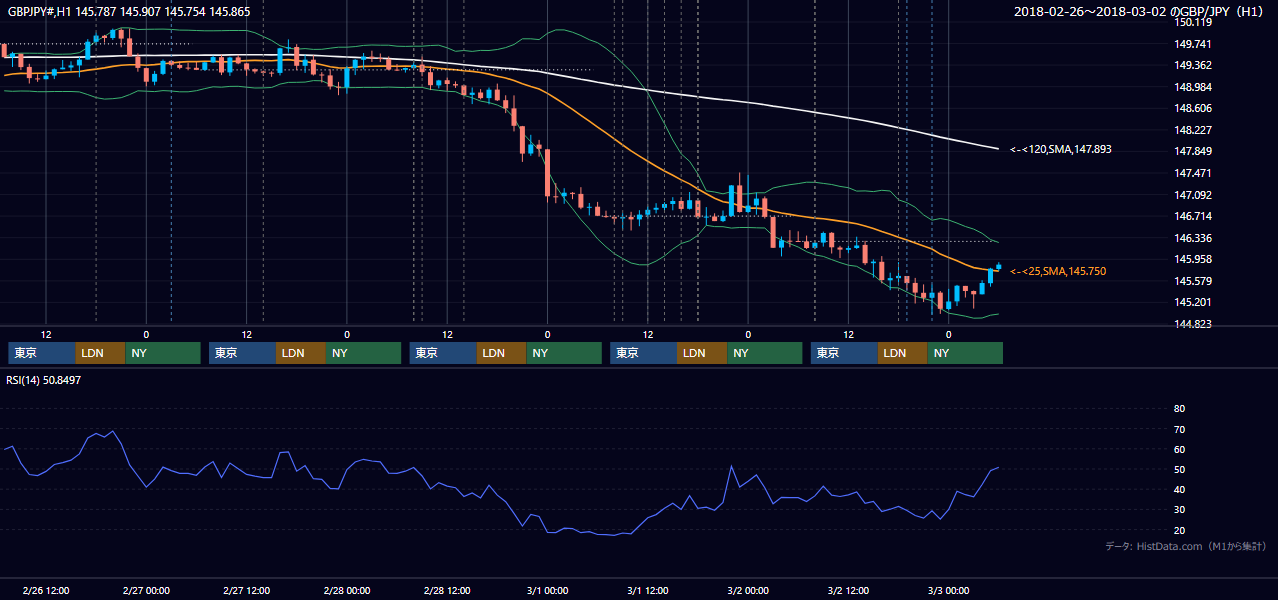Click RSI scale level 50
This screenshot has width=1278, height=600.
pos(1179,469)
